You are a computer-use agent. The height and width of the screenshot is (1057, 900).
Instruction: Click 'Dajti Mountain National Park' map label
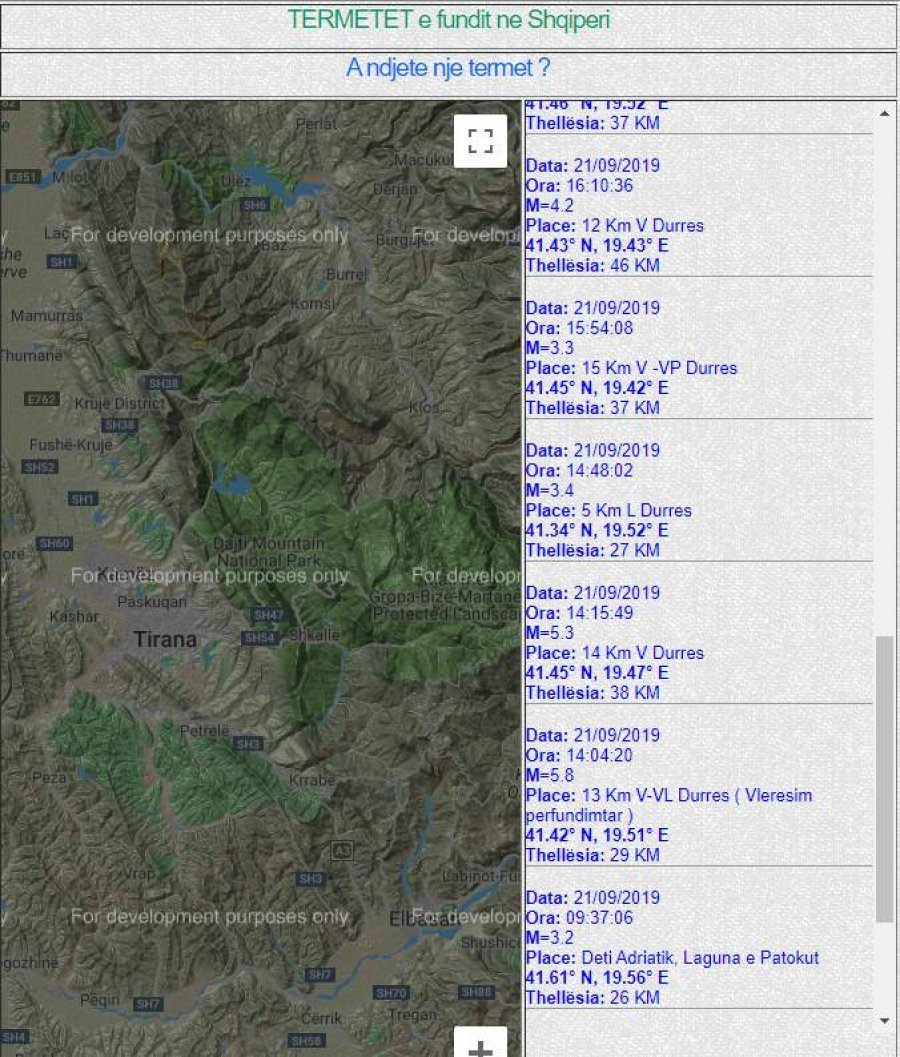coord(268,551)
